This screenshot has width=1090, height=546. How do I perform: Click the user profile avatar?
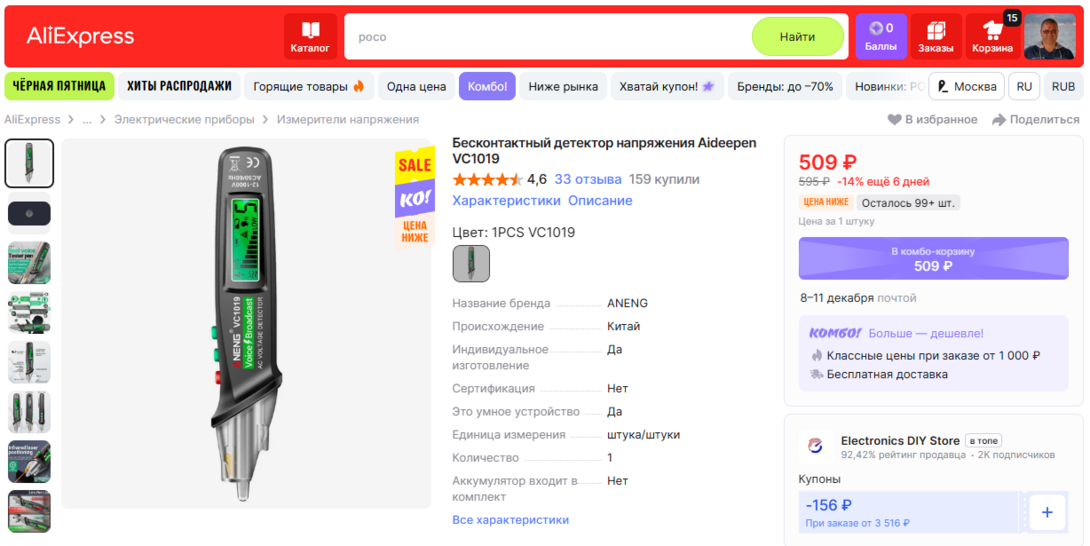coord(1049,36)
